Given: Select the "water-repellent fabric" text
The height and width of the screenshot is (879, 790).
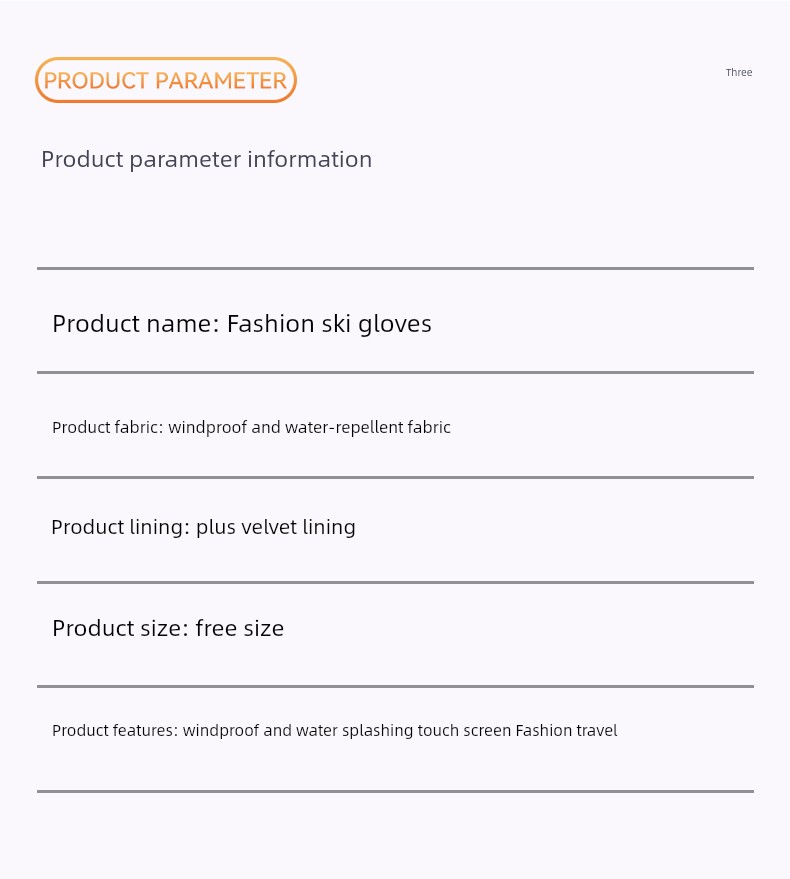Looking at the screenshot, I should 368,427.
